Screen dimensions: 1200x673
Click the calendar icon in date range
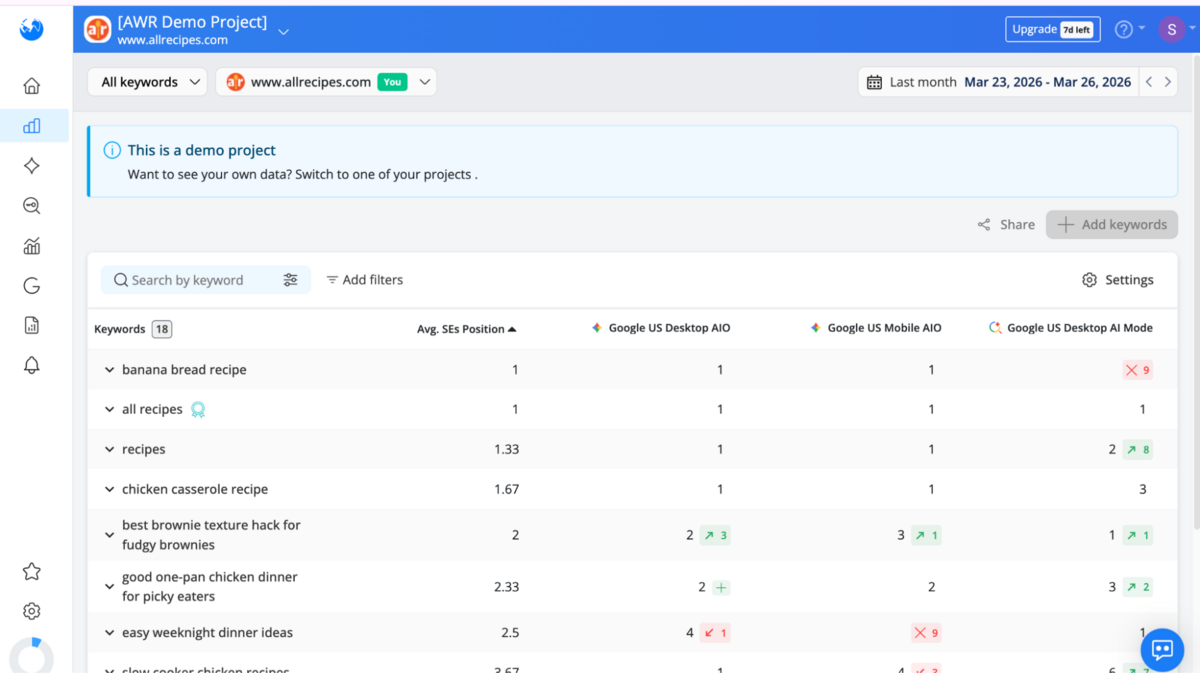pyautogui.click(x=874, y=82)
